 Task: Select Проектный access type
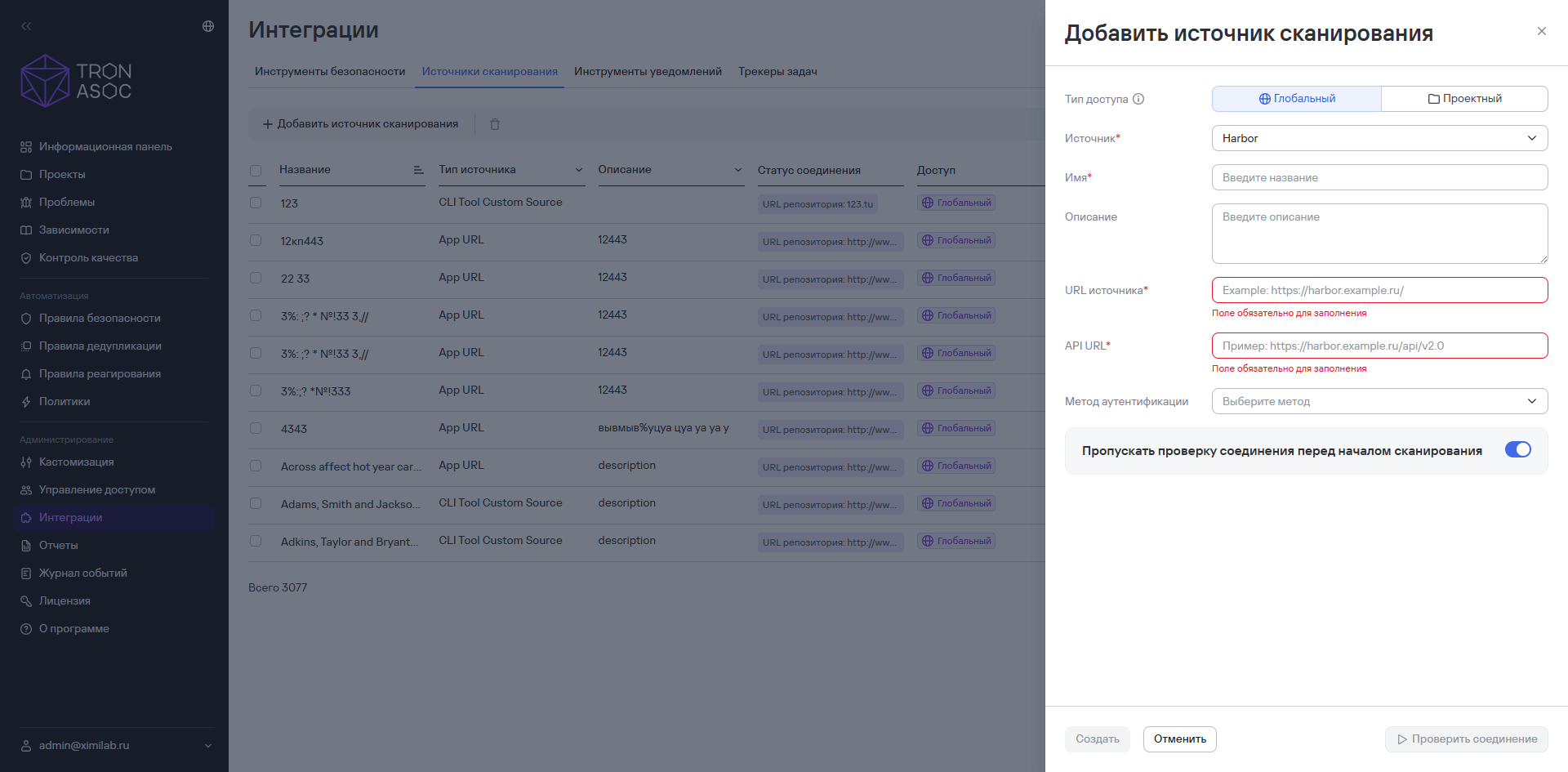coord(1464,99)
